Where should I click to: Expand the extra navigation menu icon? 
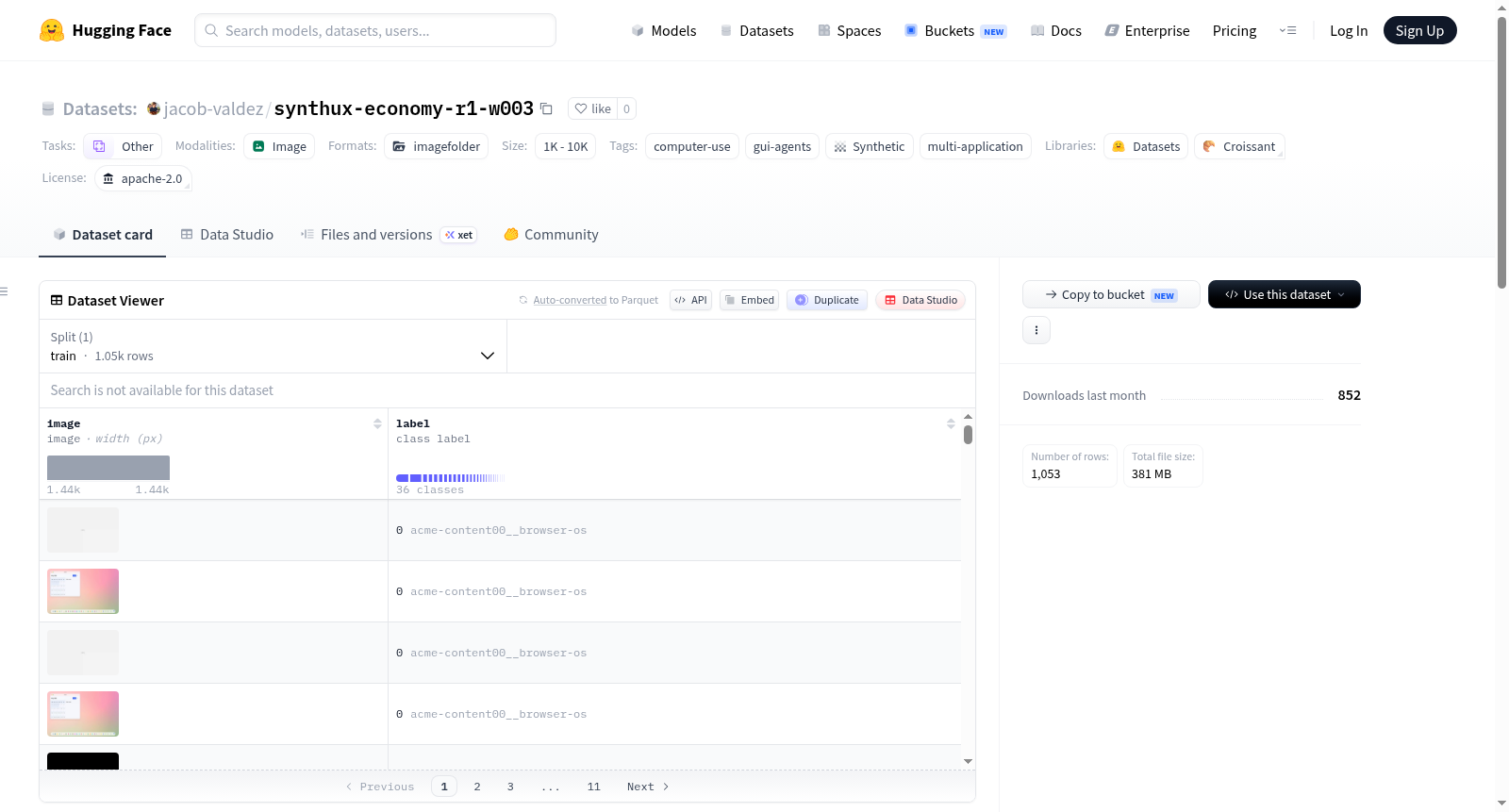point(1287,30)
